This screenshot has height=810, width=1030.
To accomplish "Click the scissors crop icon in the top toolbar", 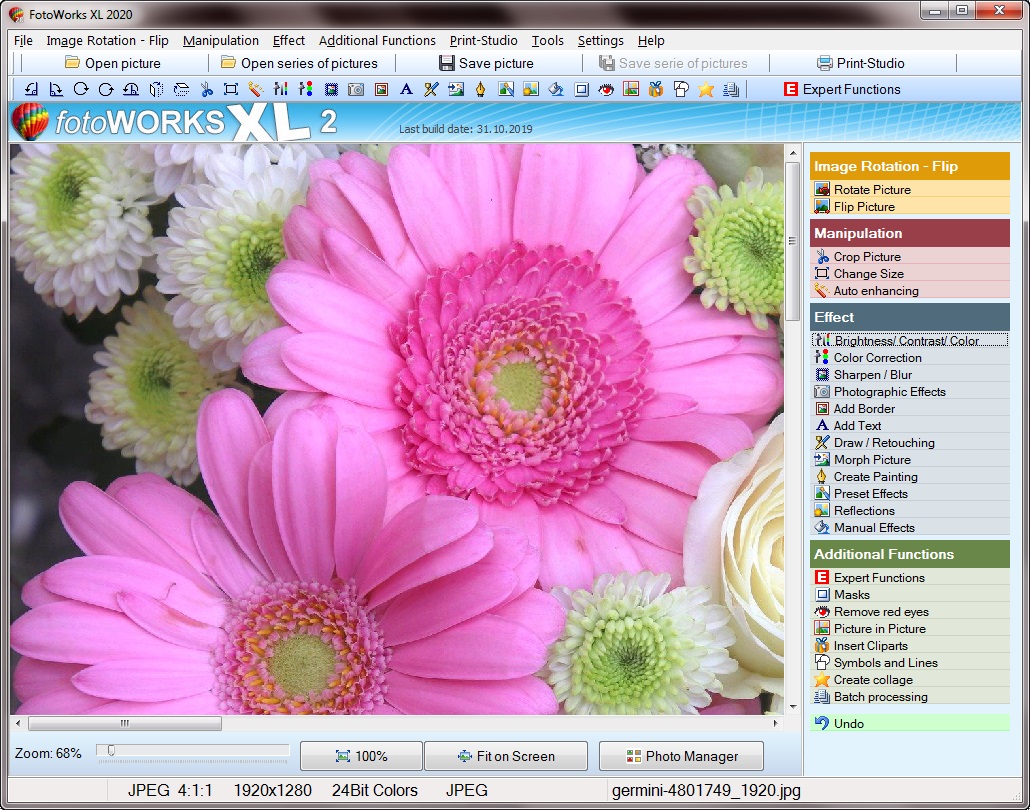I will point(206,89).
